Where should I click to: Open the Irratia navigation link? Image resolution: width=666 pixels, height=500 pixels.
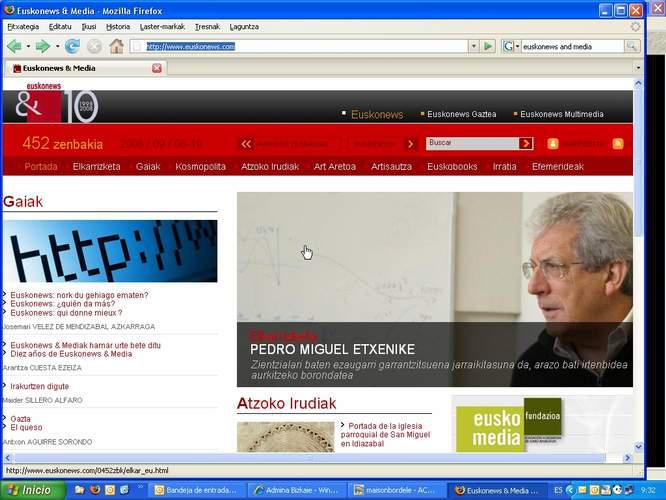[x=505, y=167]
